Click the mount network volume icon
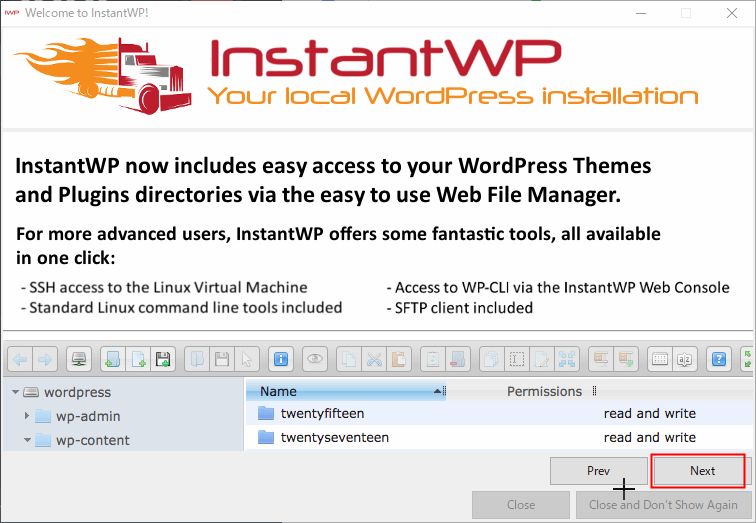 [x=79, y=359]
